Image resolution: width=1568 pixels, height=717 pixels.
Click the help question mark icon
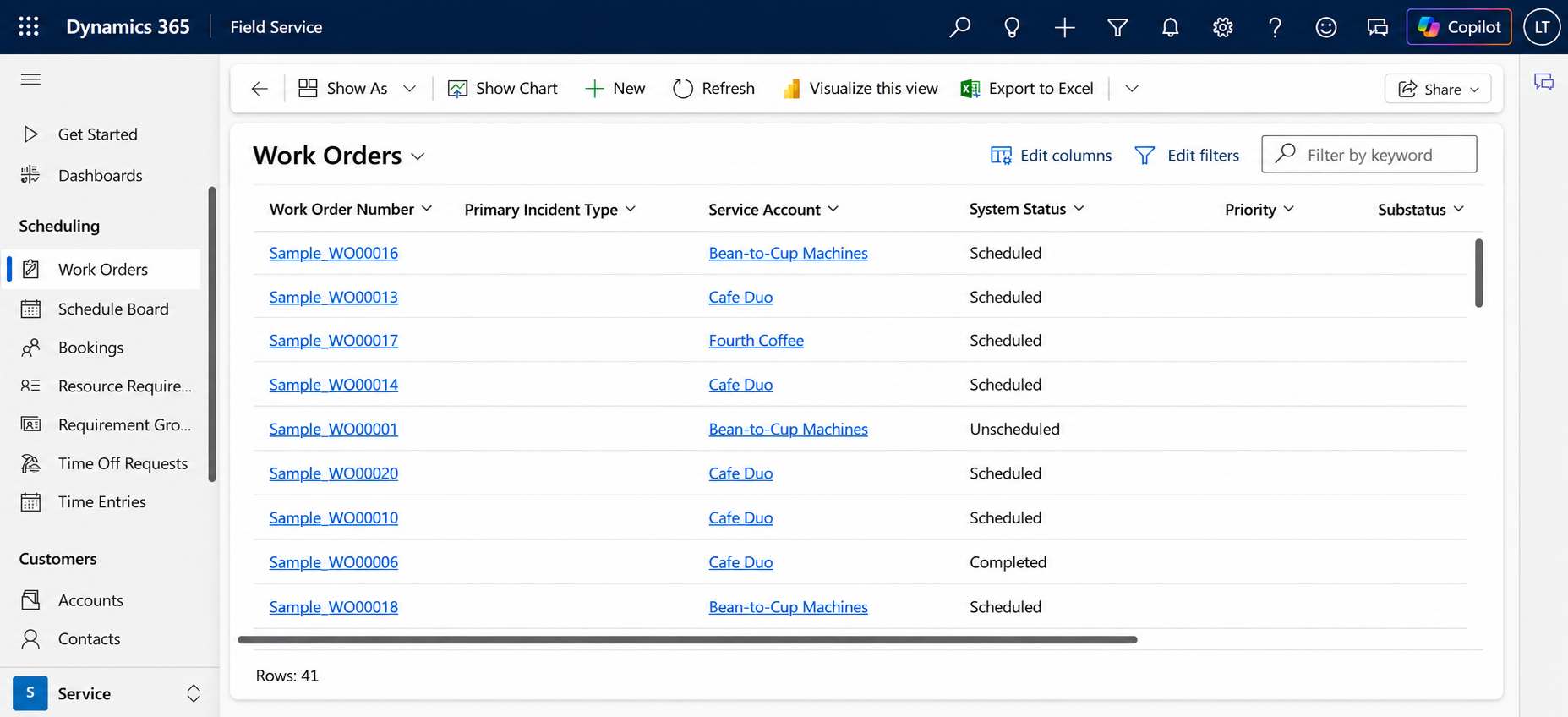[1275, 27]
